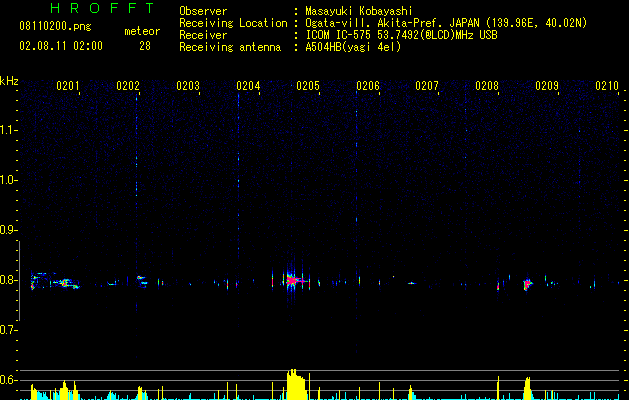This screenshot has width=629, height=400.
Task: Click observer name Masayuki Kobayashi
Action: (359, 11)
